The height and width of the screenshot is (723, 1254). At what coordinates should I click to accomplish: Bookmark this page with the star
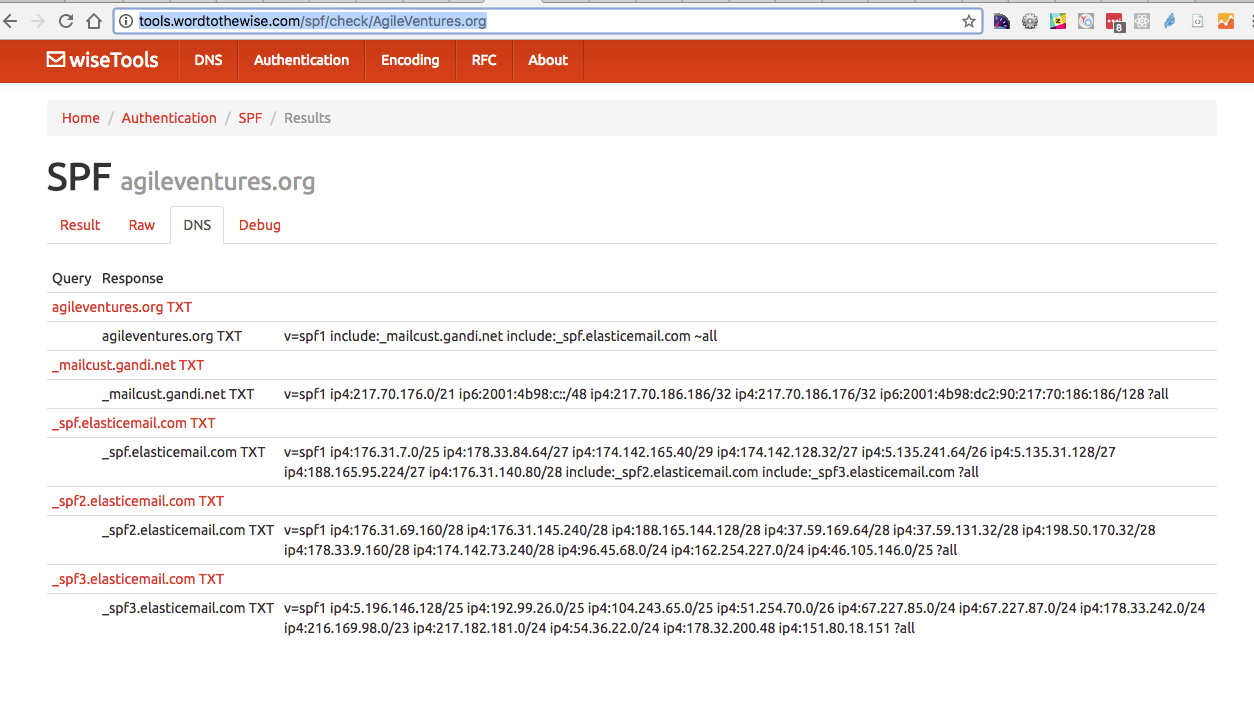968,21
